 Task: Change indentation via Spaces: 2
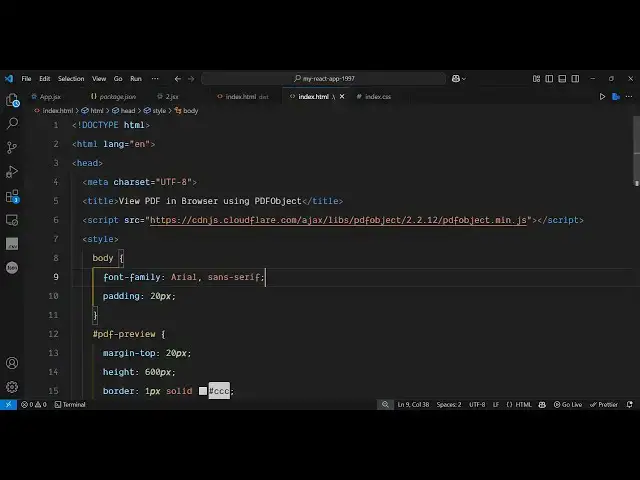click(449, 404)
